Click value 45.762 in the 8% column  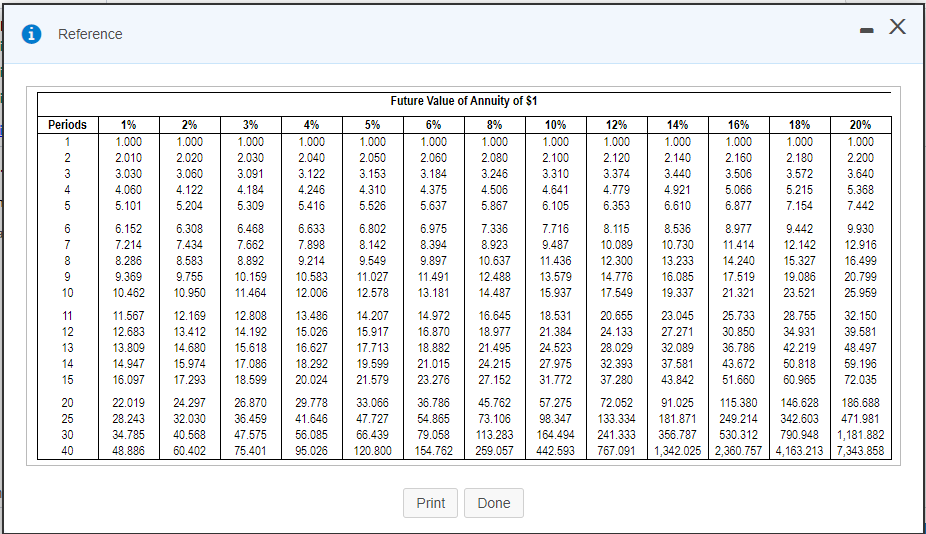(494, 403)
